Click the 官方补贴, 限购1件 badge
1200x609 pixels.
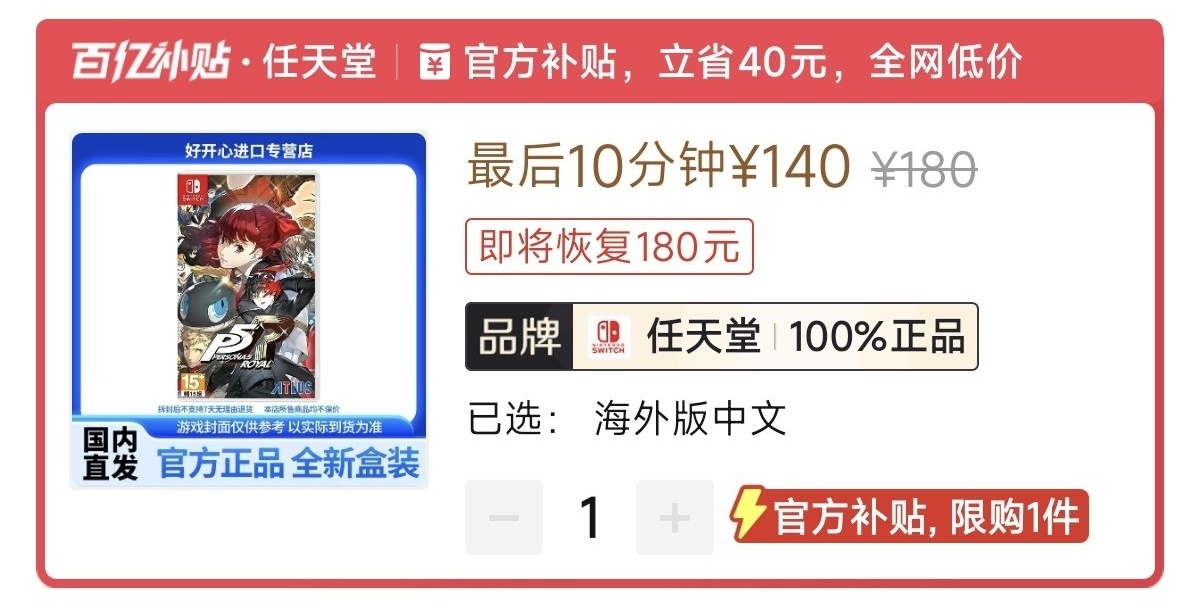[x=910, y=516]
